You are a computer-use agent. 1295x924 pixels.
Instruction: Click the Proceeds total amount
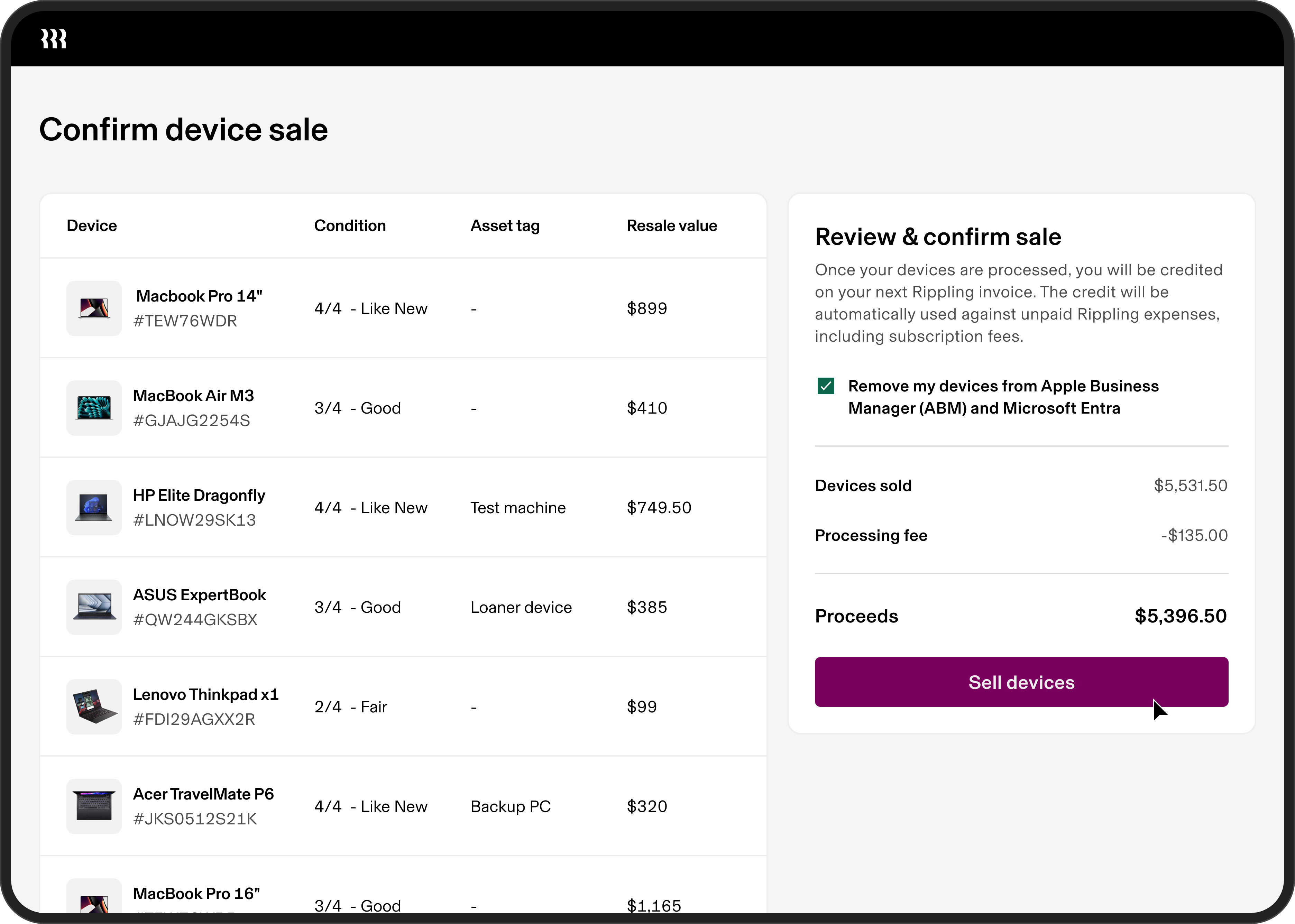click(1180, 616)
